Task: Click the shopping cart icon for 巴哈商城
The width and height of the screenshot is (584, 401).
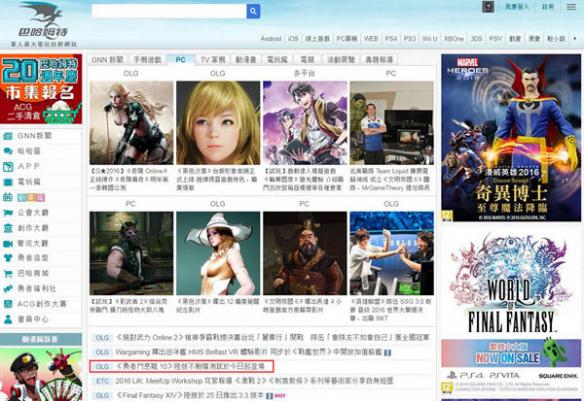Action: [8, 274]
